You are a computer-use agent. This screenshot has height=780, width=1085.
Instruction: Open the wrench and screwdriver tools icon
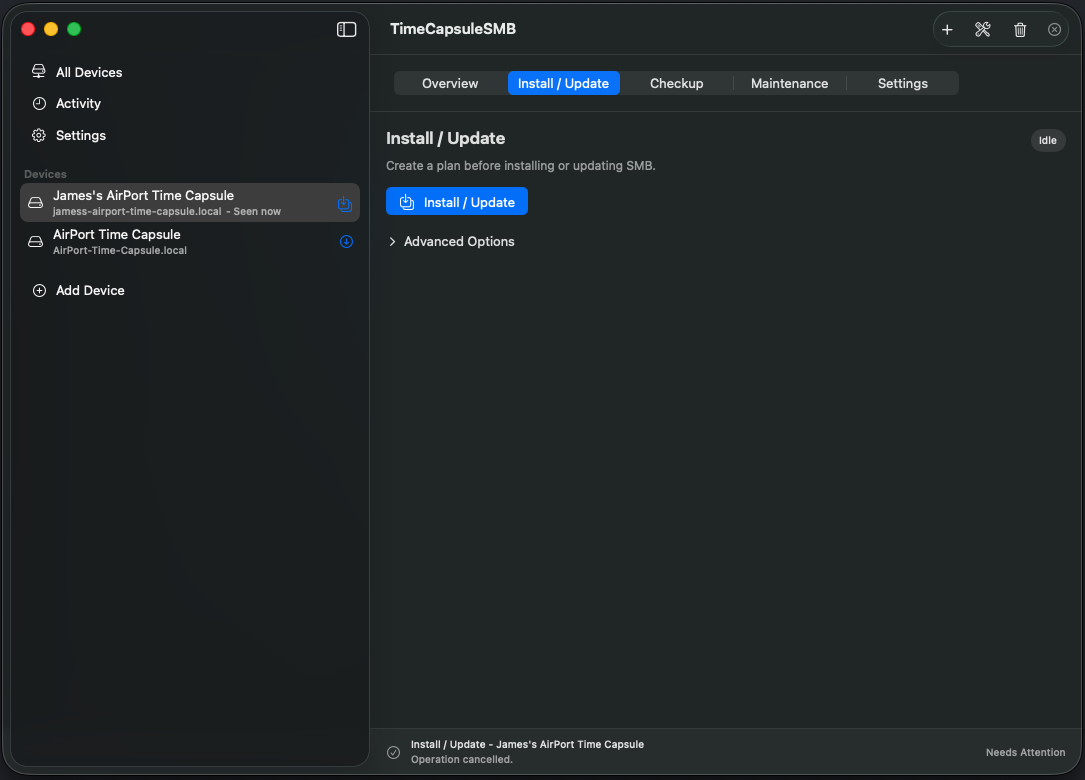coord(983,30)
